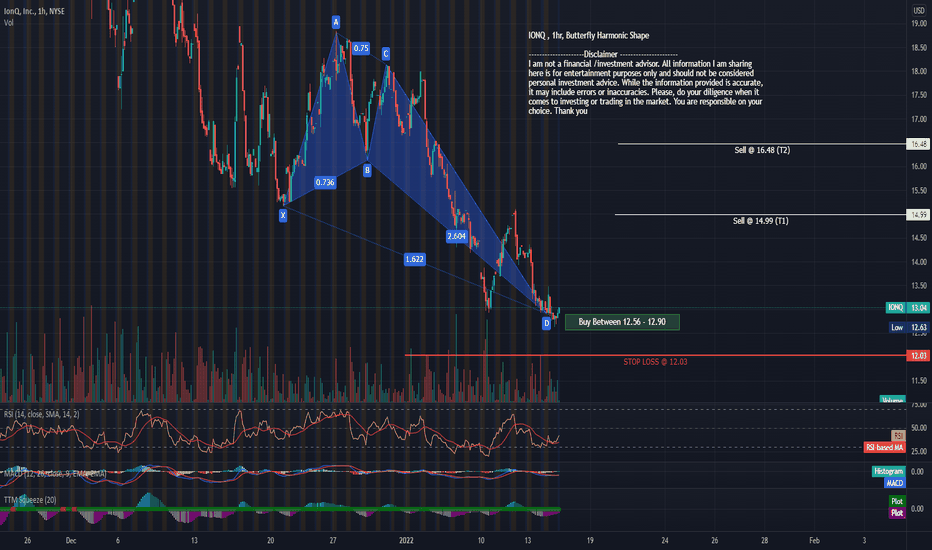The height and width of the screenshot is (550, 932).
Task: Select the STOP LOSS @ 12.03 annotation
Action: (655, 362)
